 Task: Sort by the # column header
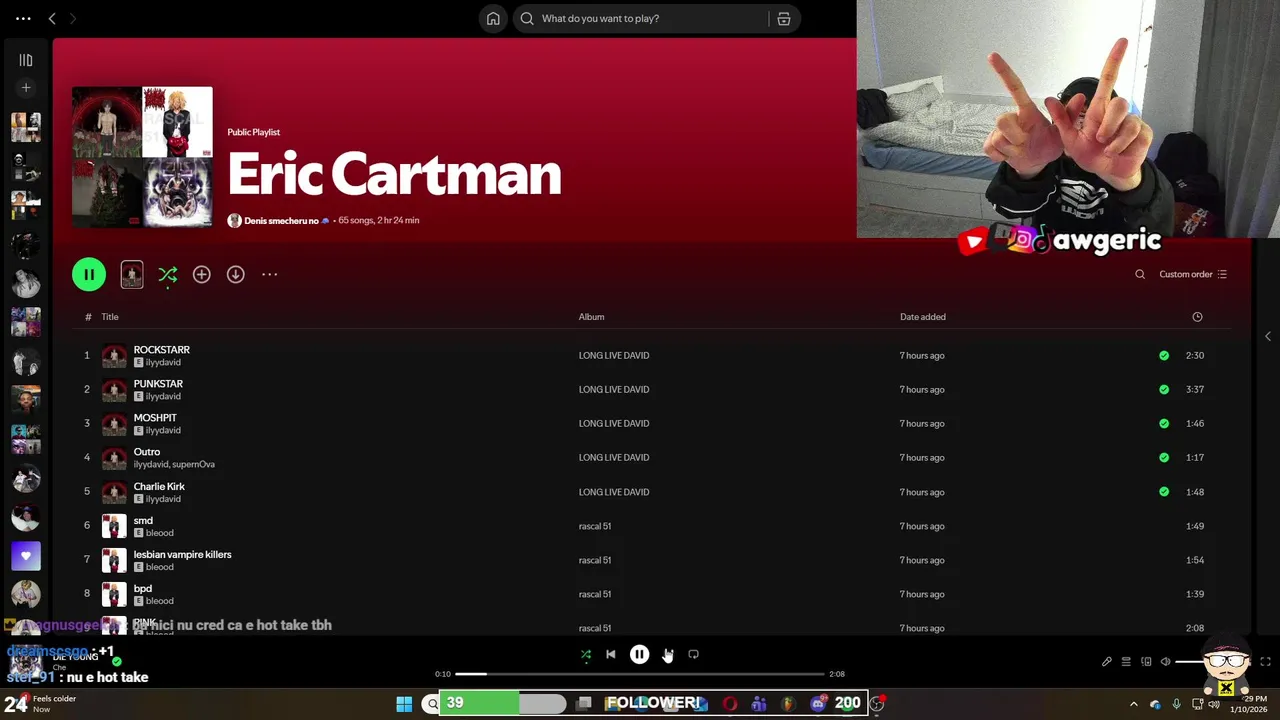click(x=88, y=317)
